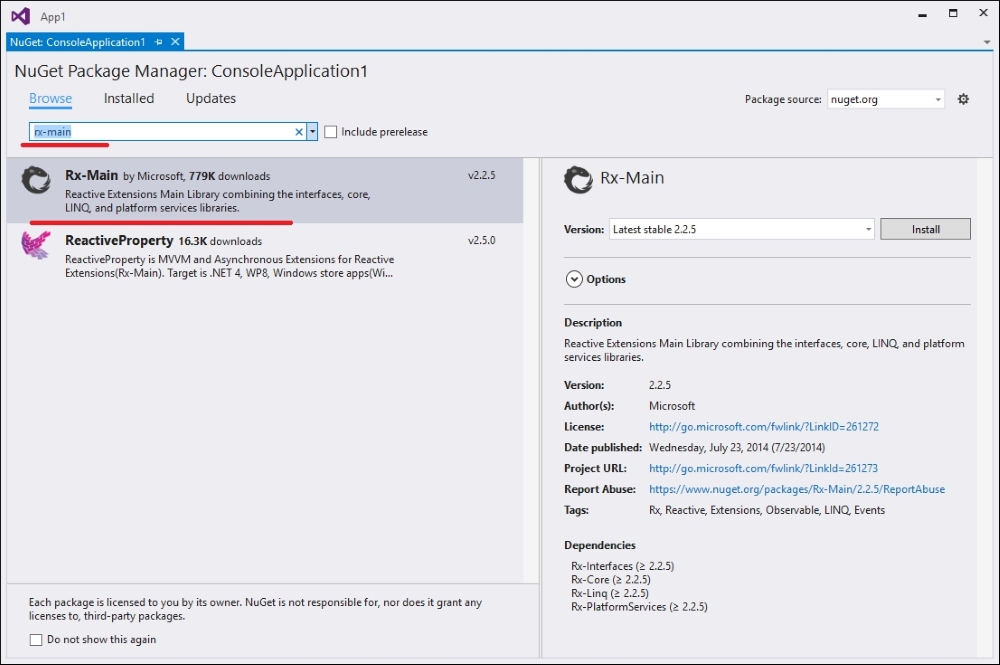The width and height of the screenshot is (1000, 665).
Task: Click the details pane vertical scrollbar
Action: (984, 407)
